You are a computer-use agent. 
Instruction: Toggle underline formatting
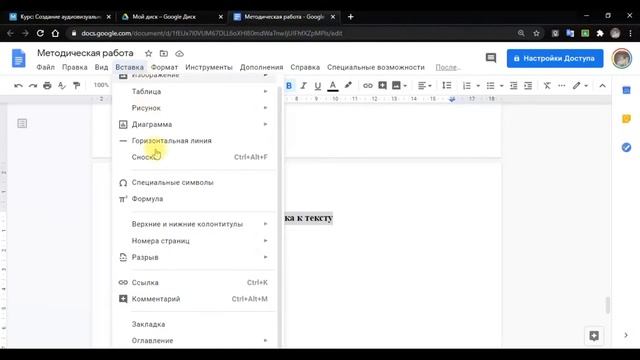click(318, 86)
